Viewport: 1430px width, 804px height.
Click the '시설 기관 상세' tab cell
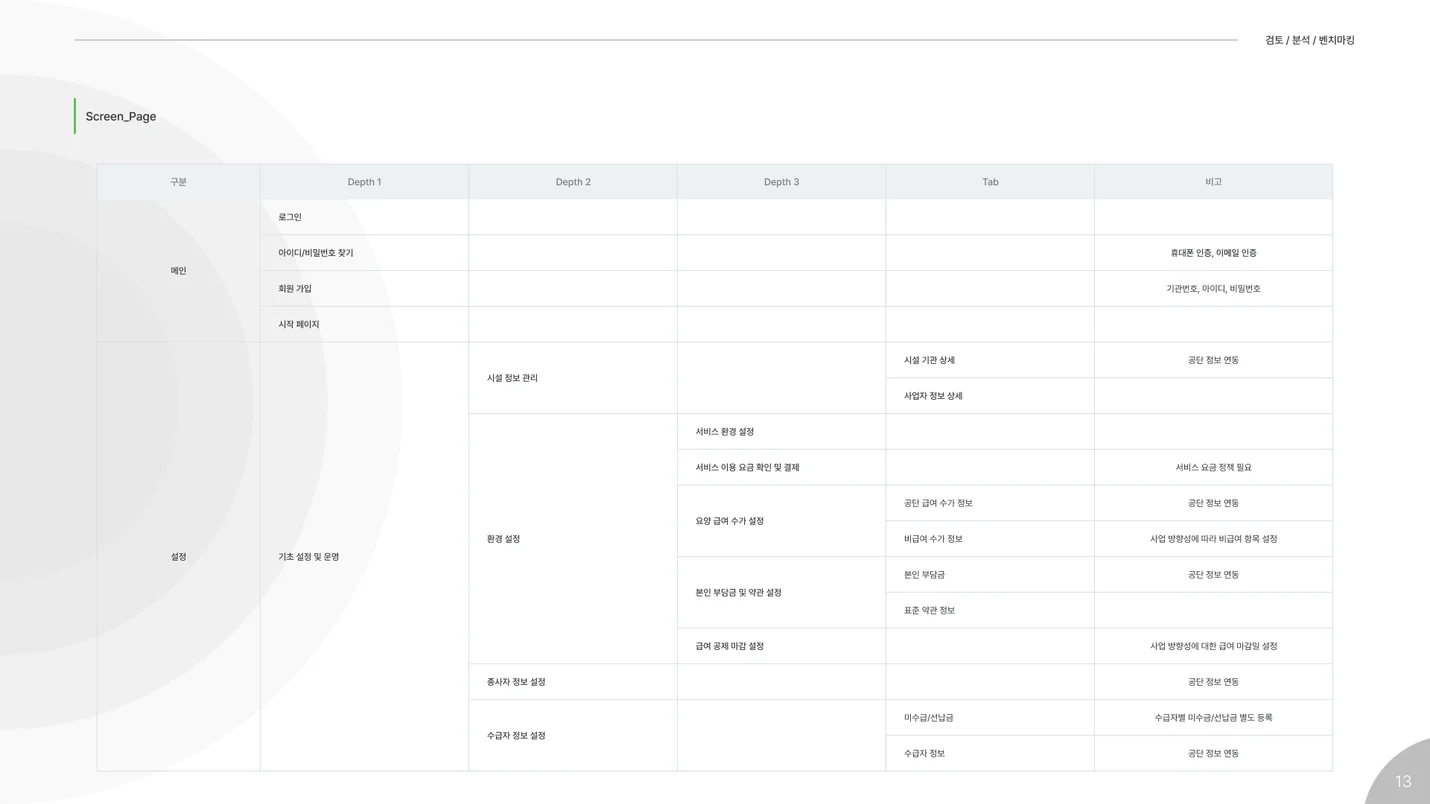pyautogui.click(x=990, y=360)
